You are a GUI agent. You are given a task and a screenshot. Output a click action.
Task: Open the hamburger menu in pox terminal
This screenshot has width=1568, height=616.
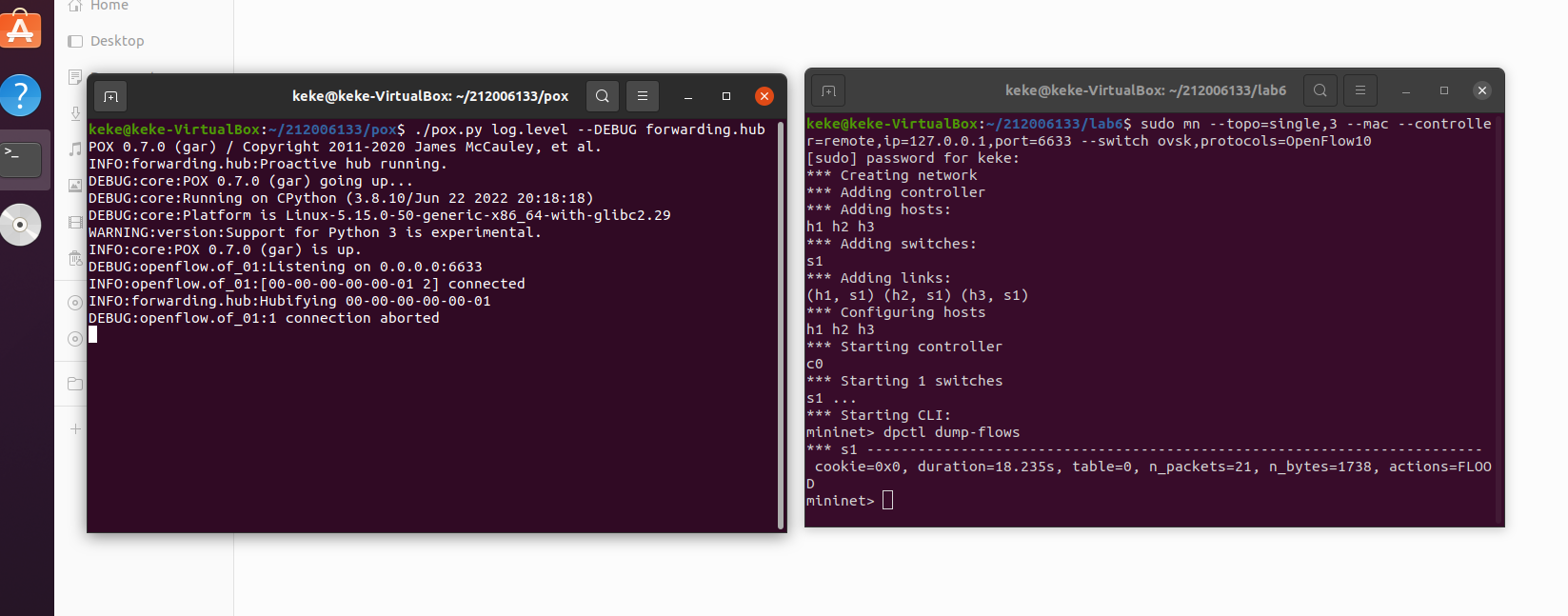pos(643,96)
